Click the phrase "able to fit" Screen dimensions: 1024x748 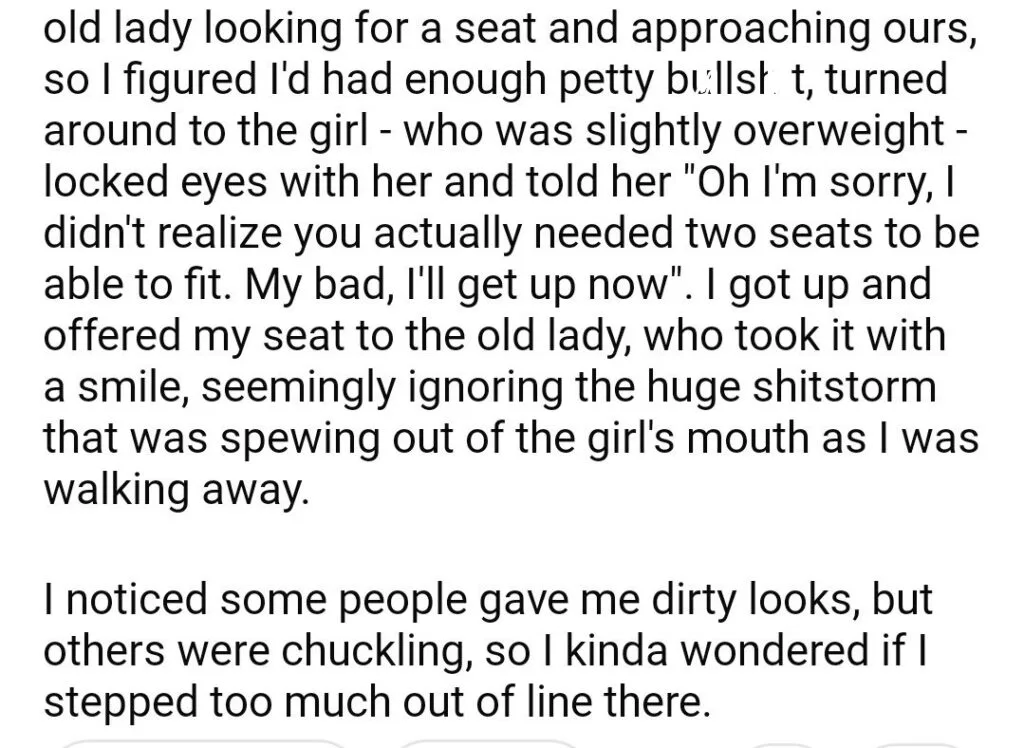click(136, 285)
